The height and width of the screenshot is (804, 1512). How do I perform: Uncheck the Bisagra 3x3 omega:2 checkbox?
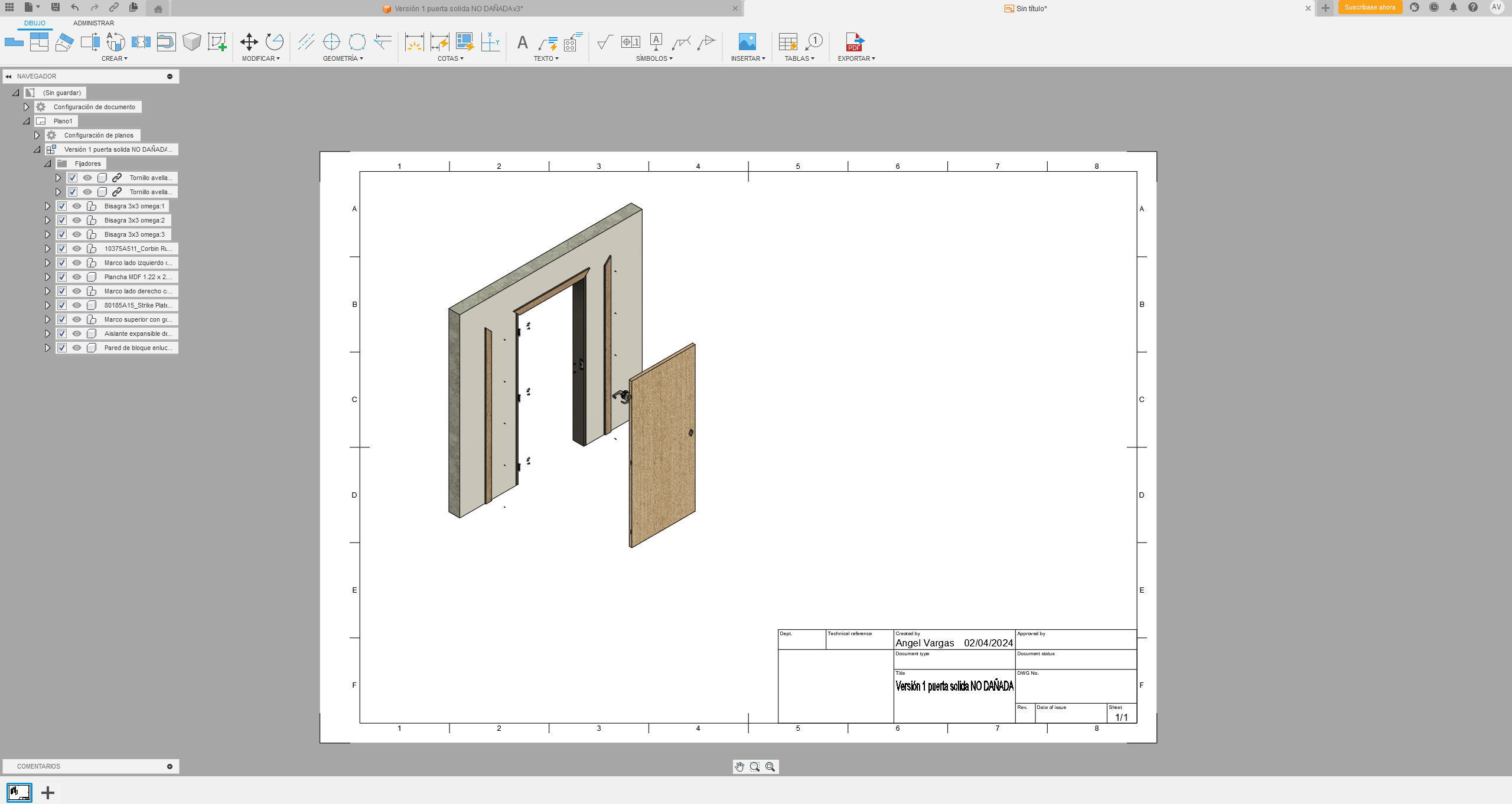coord(62,220)
